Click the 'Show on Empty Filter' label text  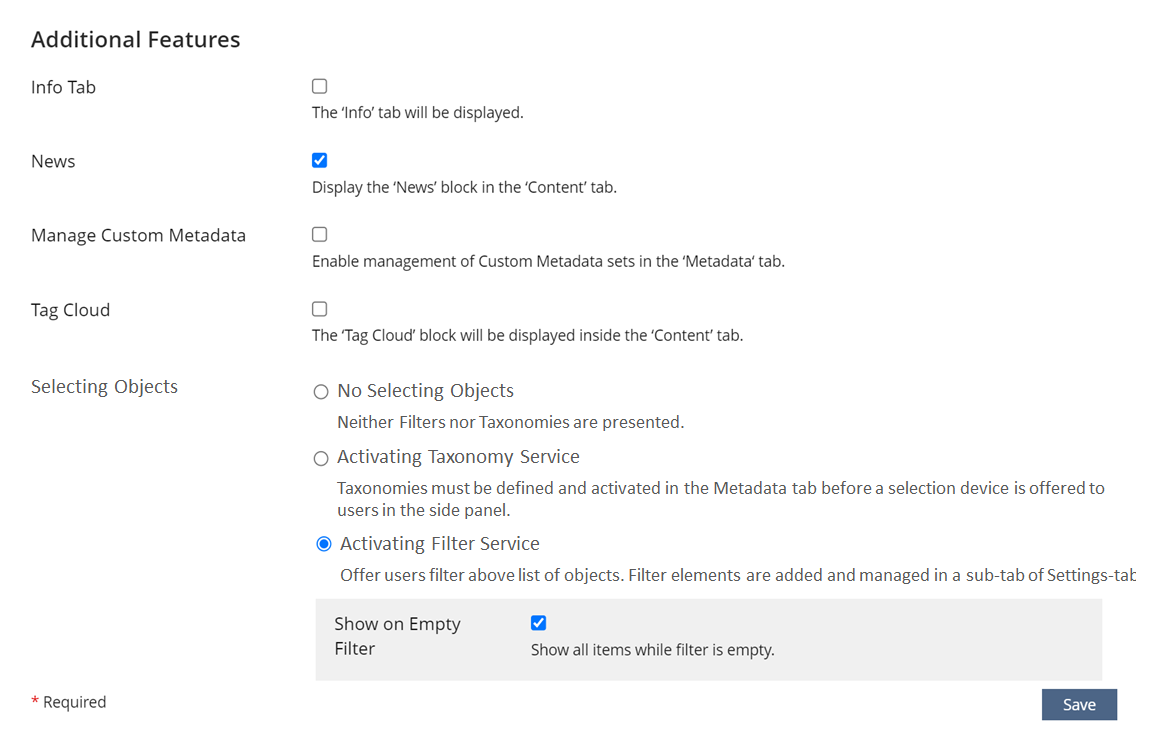click(x=397, y=636)
